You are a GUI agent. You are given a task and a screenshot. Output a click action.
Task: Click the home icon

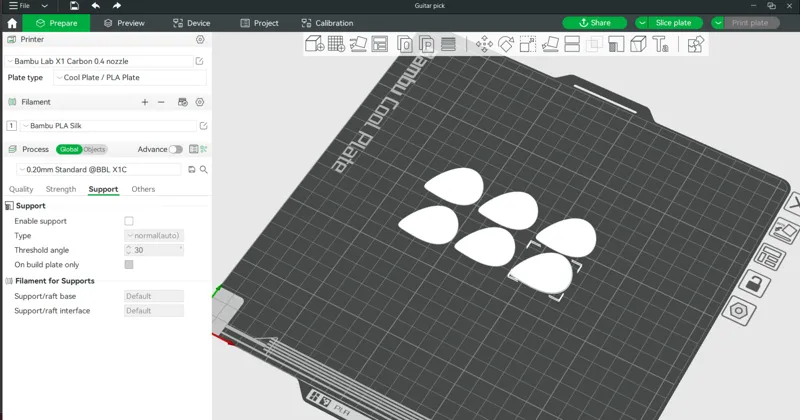coord(12,23)
